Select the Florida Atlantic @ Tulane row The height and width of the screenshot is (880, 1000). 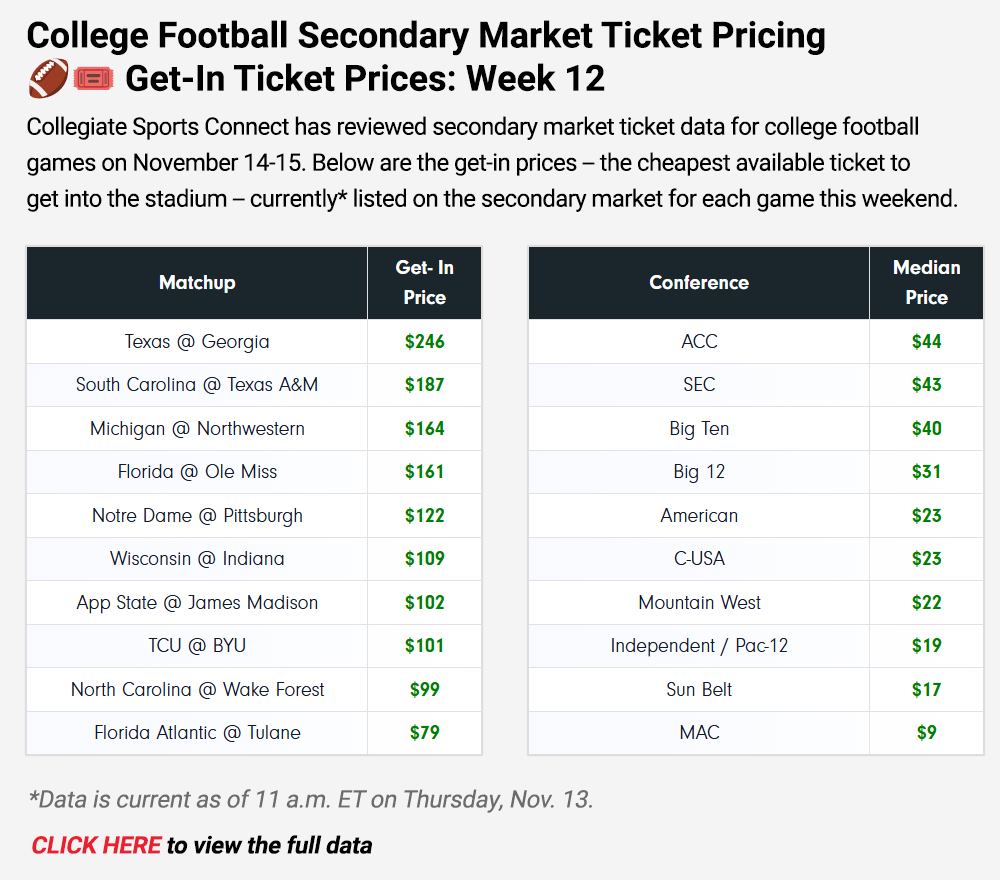197,732
